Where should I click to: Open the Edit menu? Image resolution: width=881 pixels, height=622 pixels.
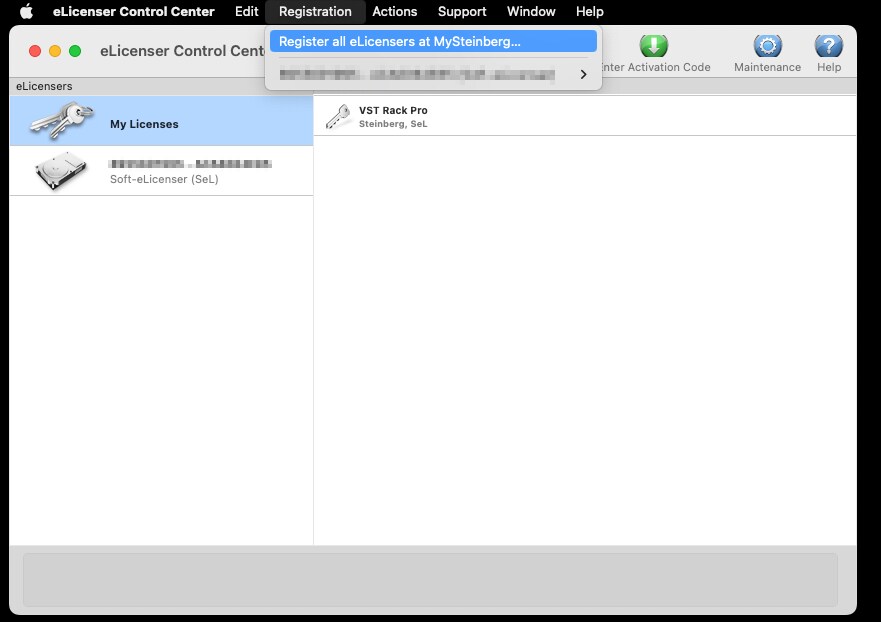pyautogui.click(x=246, y=12)
